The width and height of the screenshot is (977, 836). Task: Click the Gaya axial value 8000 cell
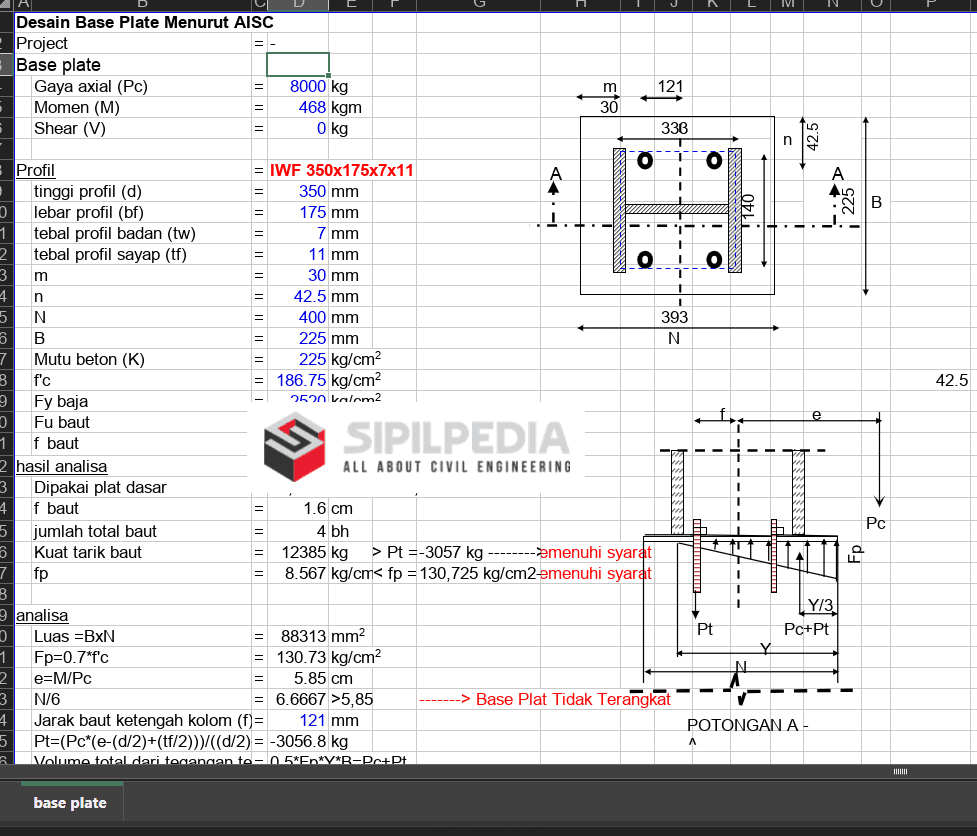(298, 87)
